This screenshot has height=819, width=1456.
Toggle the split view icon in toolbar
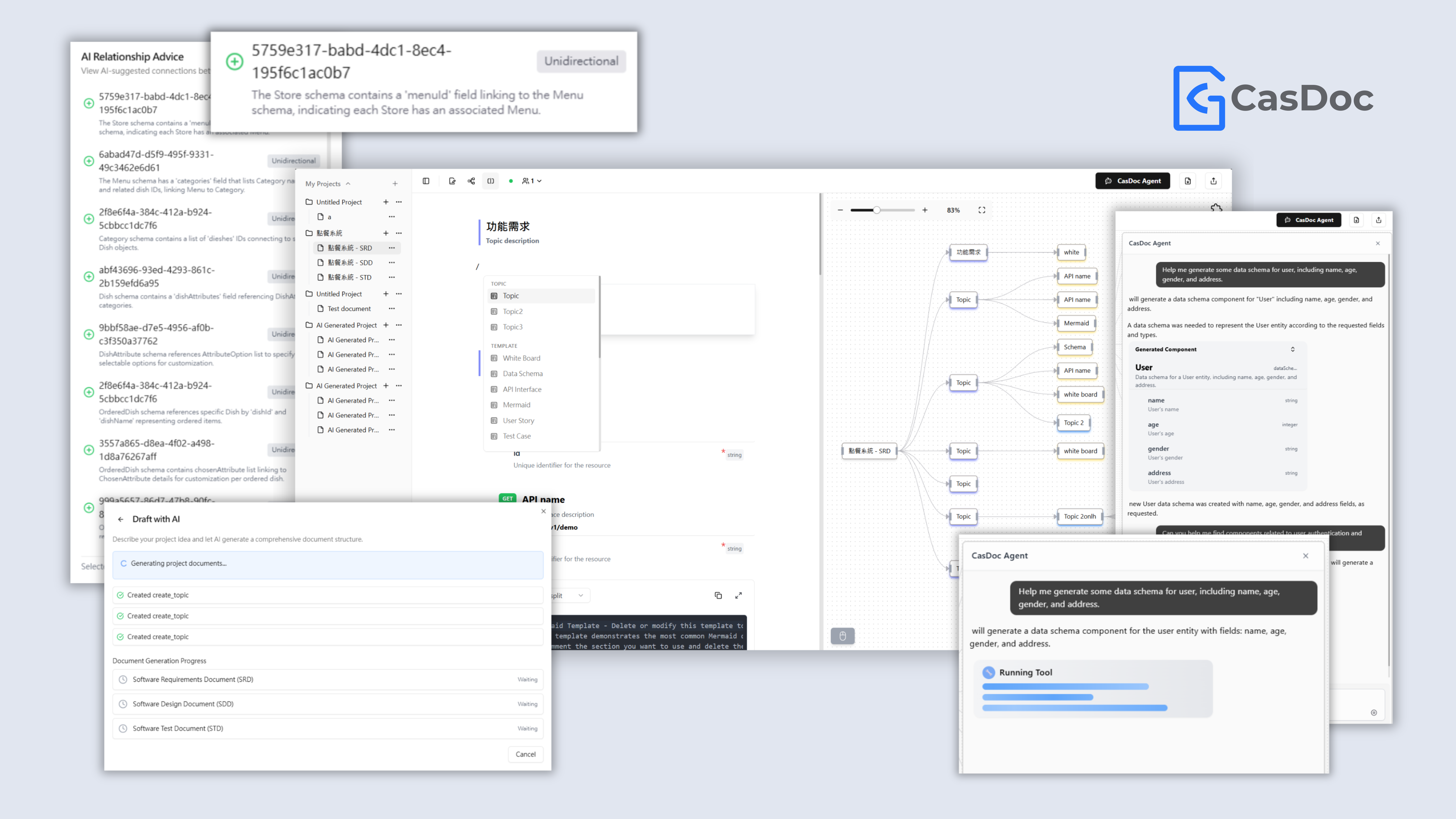click(x=491, y=181)
